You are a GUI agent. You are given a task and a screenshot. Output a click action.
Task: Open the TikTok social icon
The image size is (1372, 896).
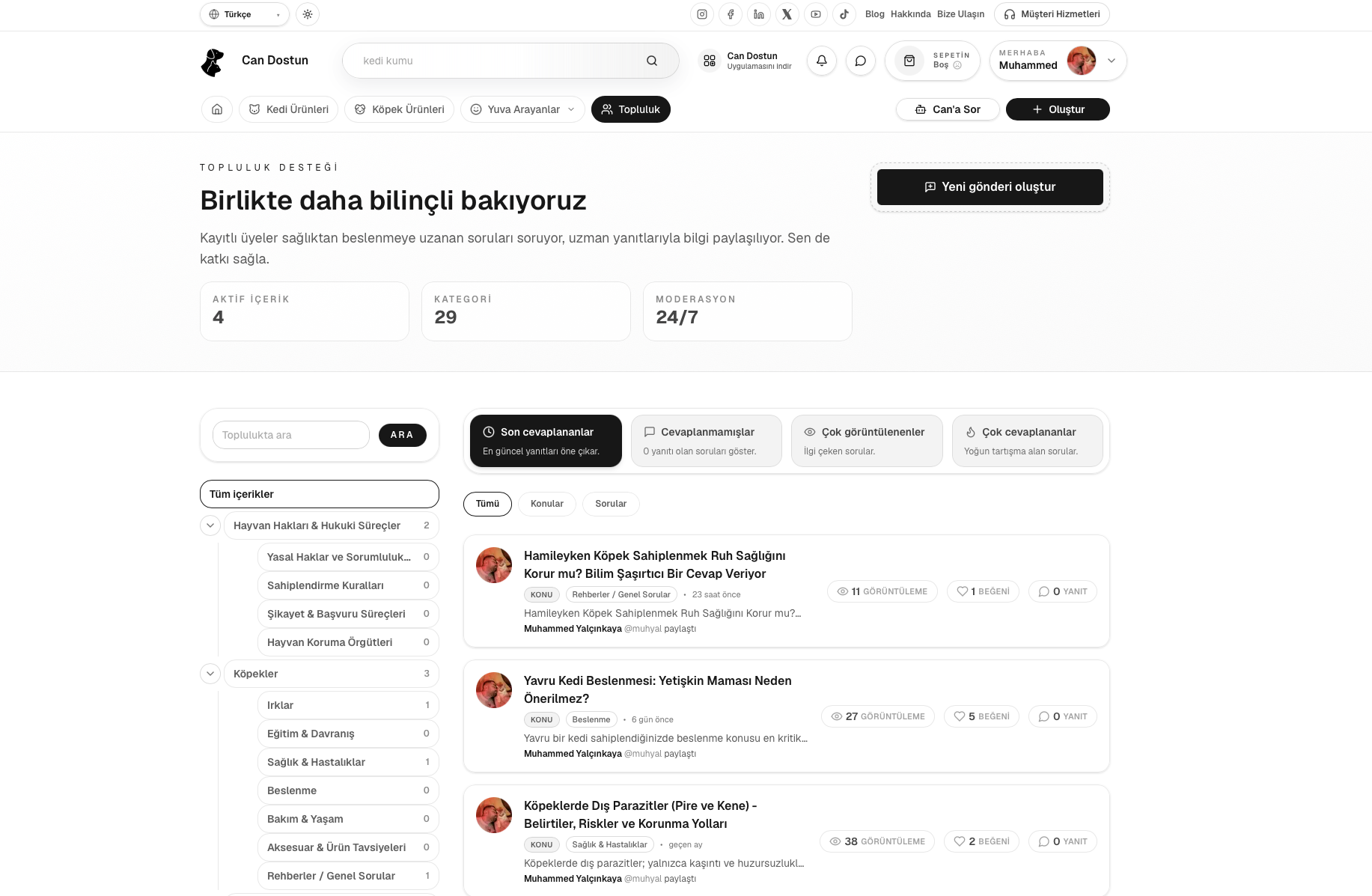(844, 14)
